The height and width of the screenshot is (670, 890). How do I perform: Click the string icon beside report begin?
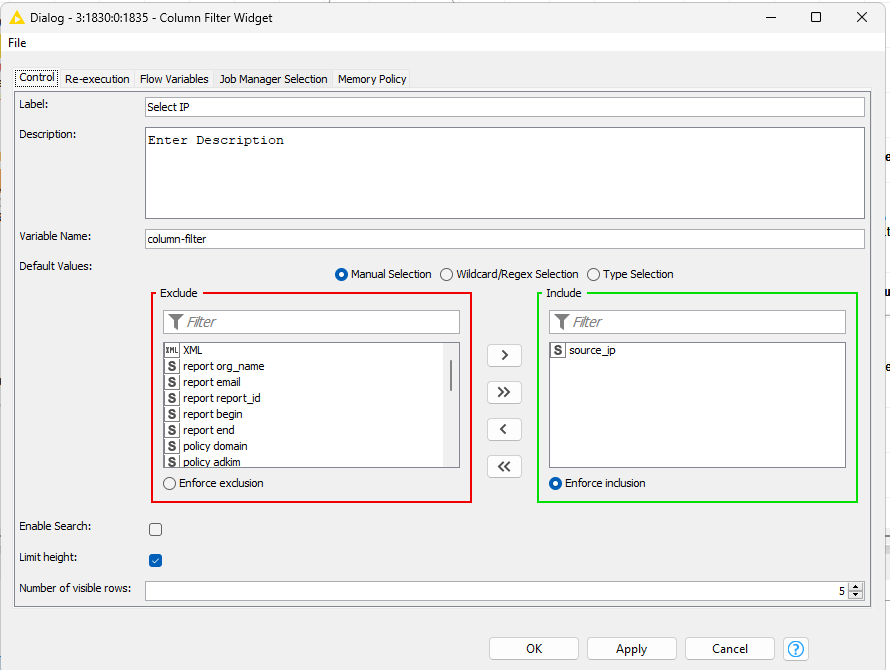[172, 414]
